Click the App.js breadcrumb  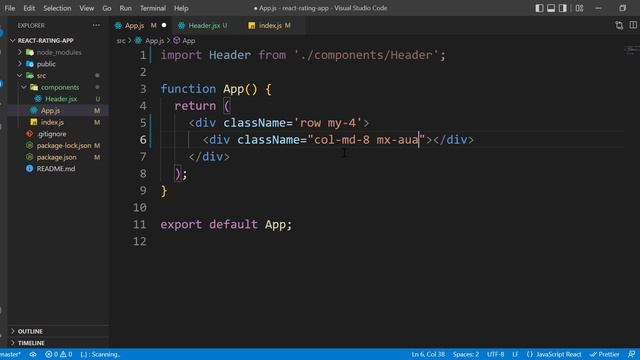(x=154, y=40)
